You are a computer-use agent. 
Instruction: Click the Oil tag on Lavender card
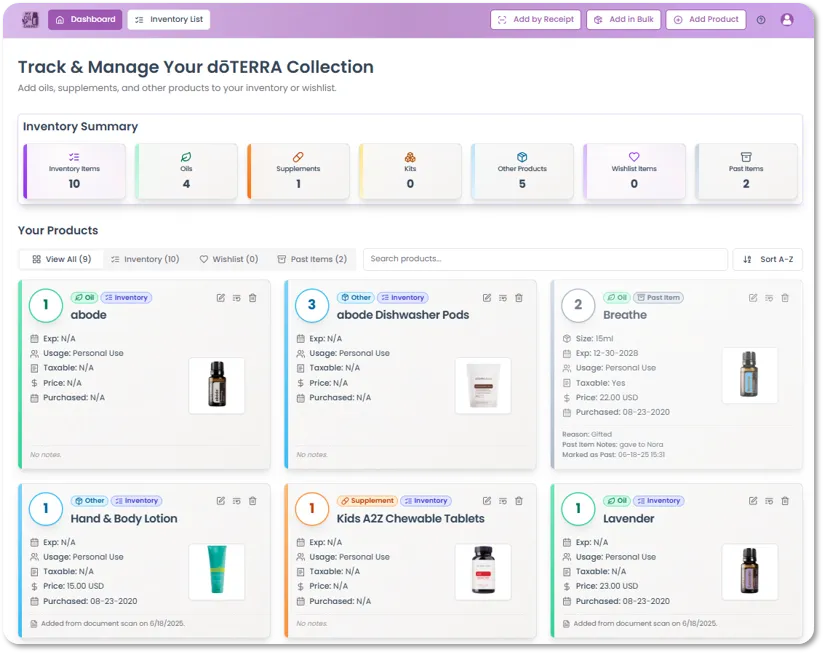(x=617, y=501)
